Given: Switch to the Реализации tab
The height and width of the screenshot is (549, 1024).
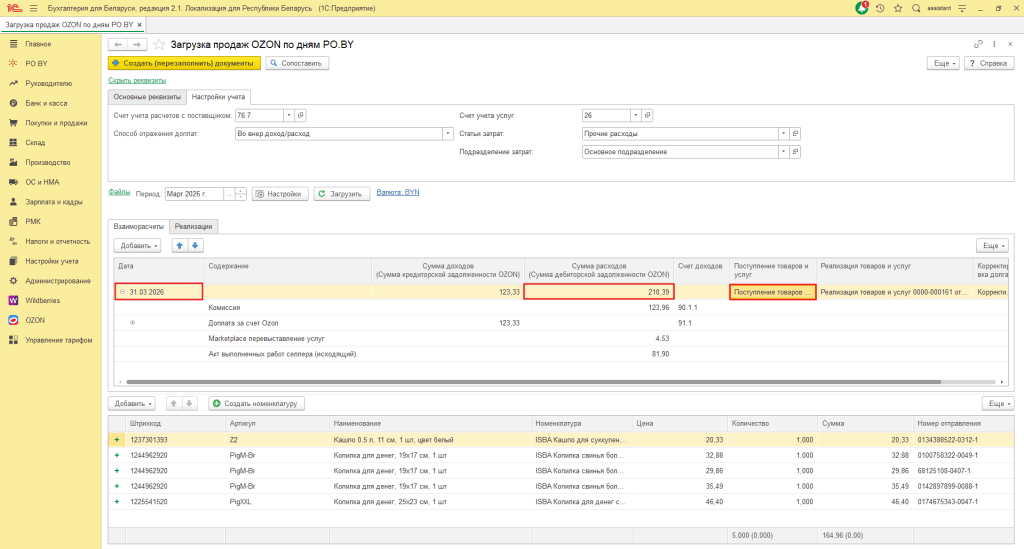Looking at the screenshot, I should pyautogui.click(x=193, y=226).
